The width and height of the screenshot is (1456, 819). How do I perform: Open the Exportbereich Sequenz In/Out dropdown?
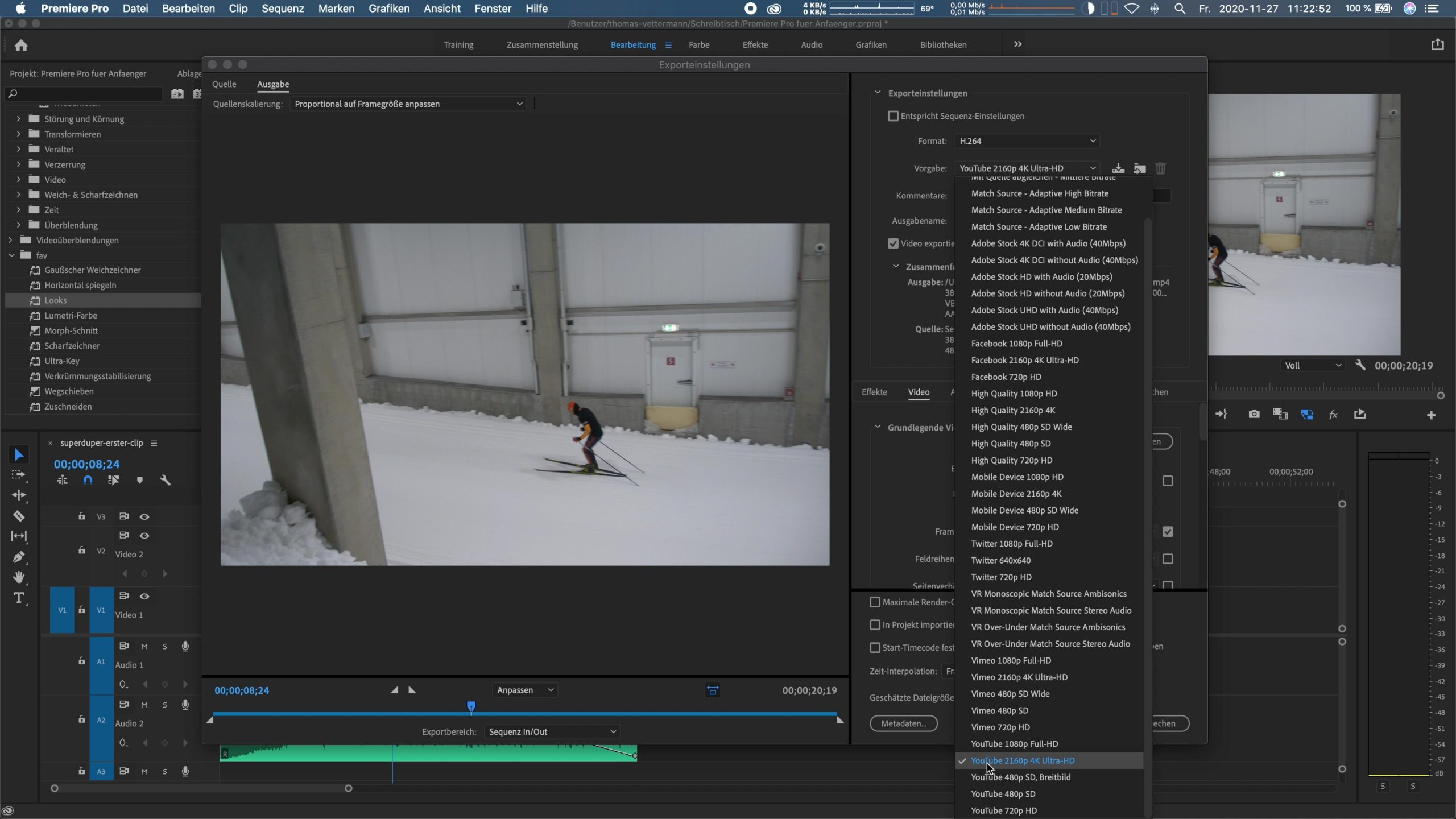pos(552,731)
